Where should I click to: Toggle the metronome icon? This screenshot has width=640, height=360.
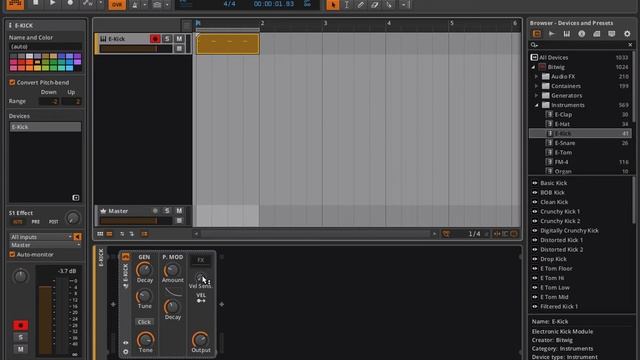134,4
